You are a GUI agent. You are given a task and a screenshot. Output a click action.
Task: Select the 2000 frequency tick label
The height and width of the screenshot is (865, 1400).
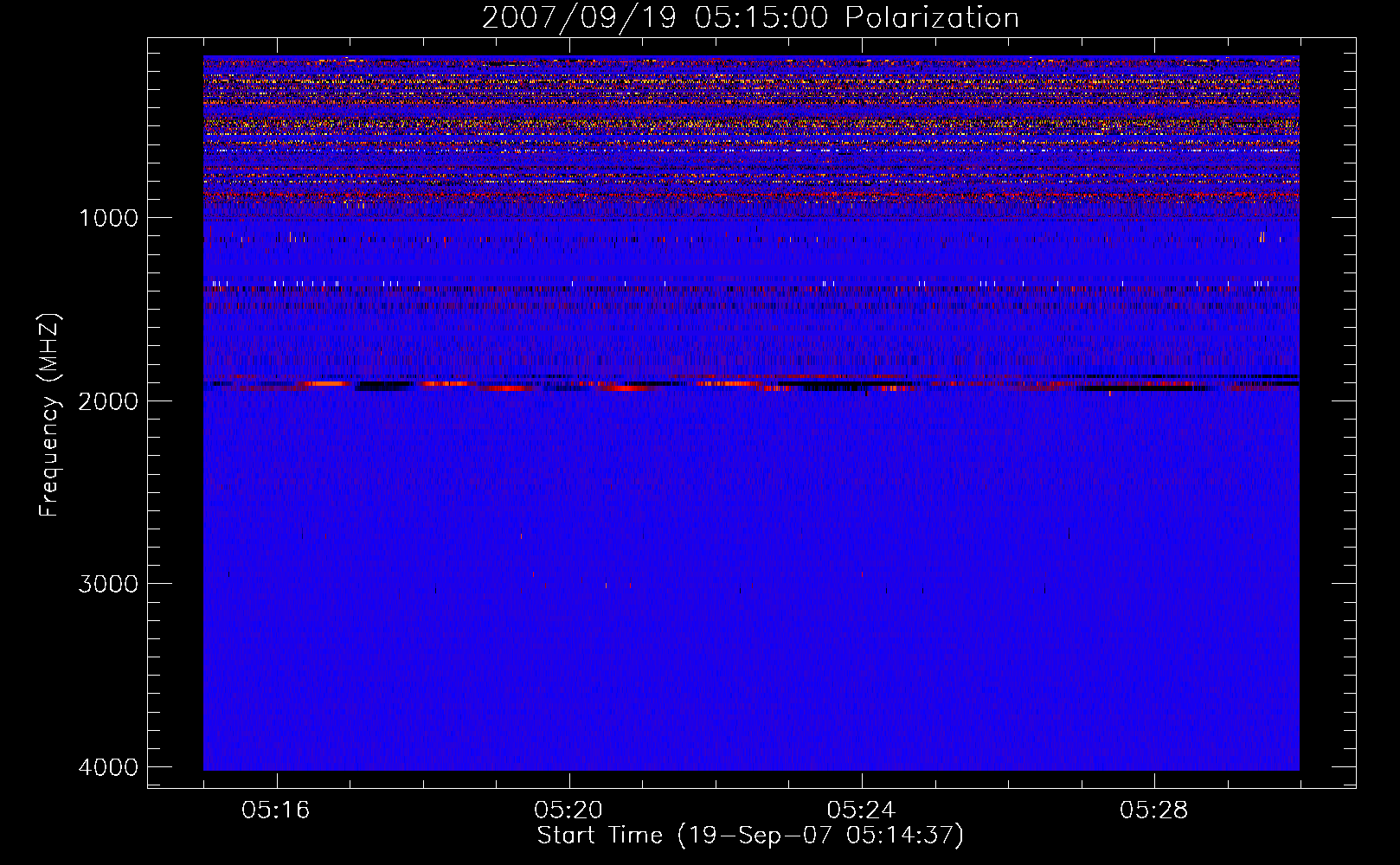[x=108, y=400]
